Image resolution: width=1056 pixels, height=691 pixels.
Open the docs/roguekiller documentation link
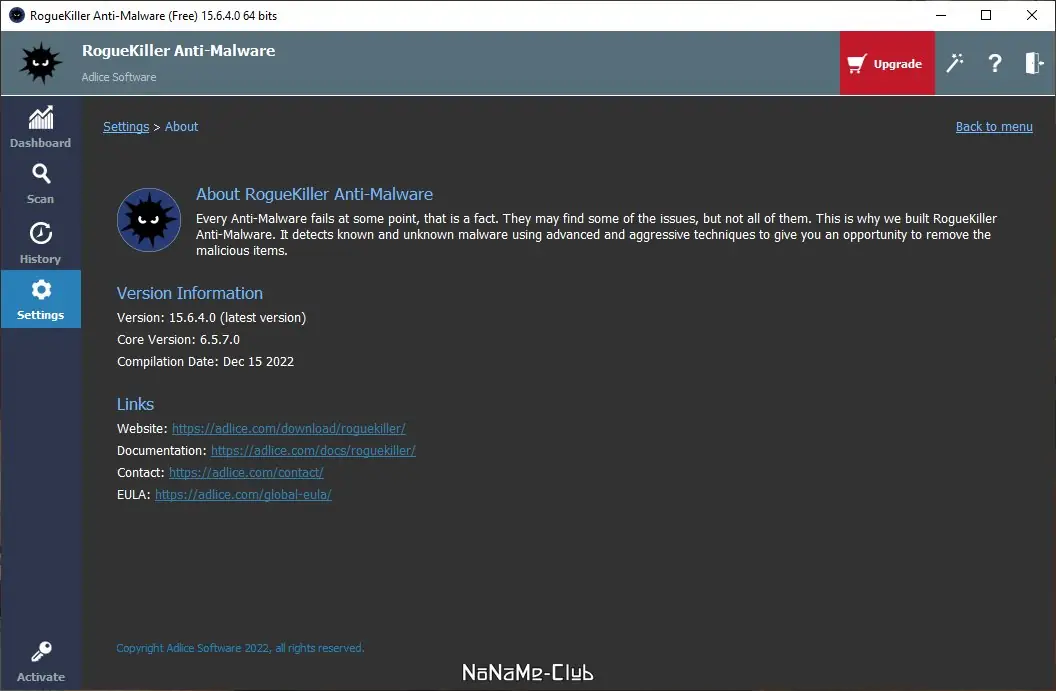click(313, 451)
